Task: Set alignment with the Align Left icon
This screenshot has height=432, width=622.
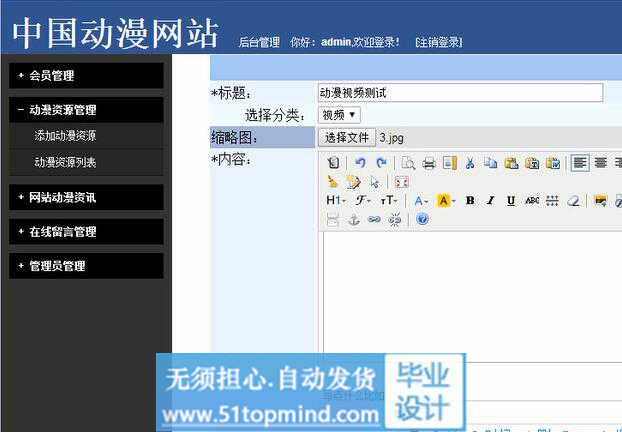Action: (580, 163)
